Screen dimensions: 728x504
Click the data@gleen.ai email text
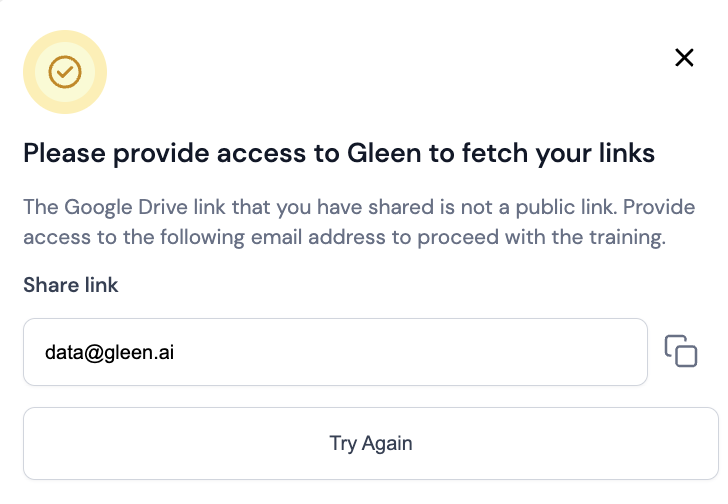[110, 352]
